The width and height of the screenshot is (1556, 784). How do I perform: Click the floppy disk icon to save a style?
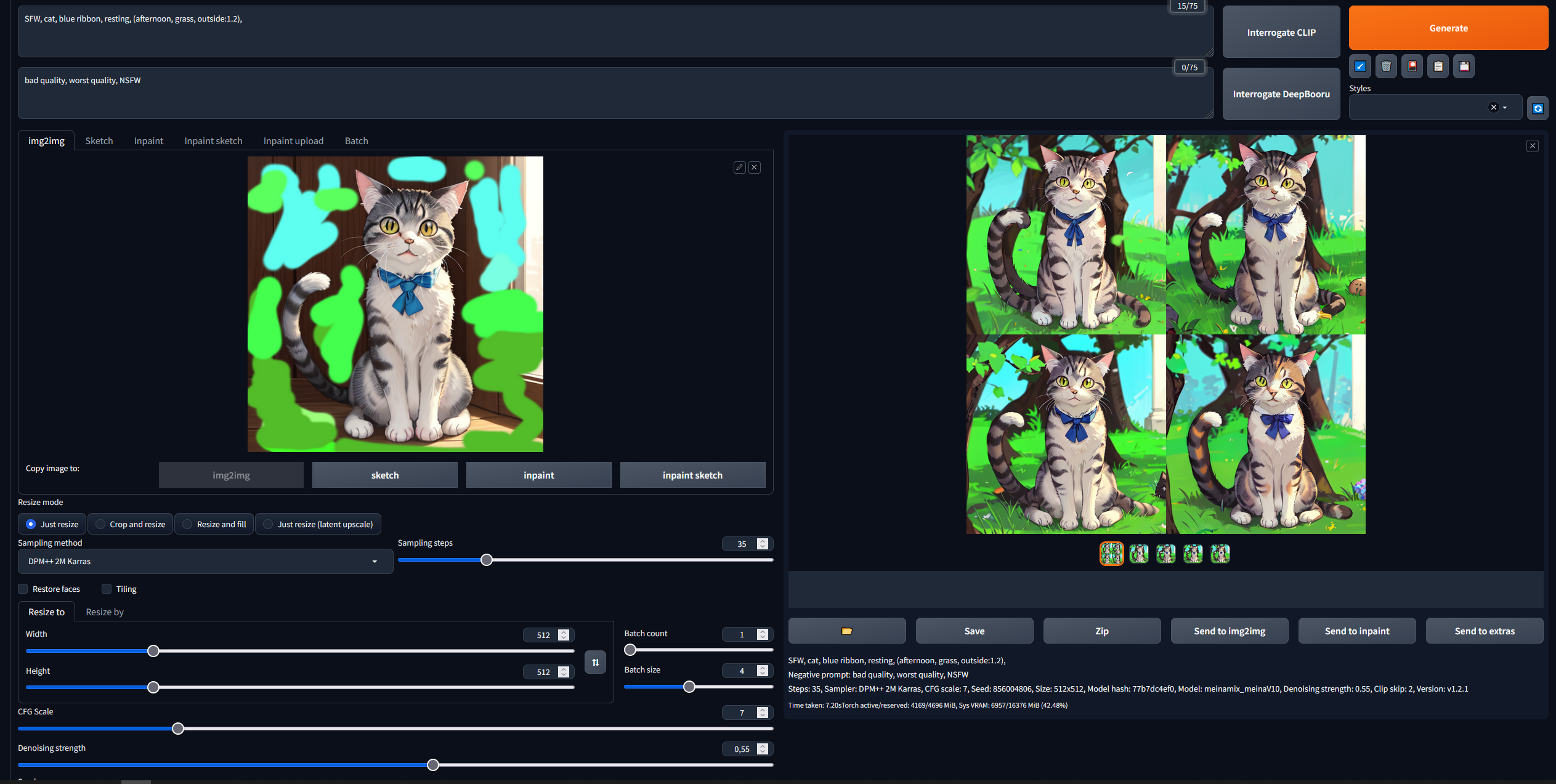1464,66
